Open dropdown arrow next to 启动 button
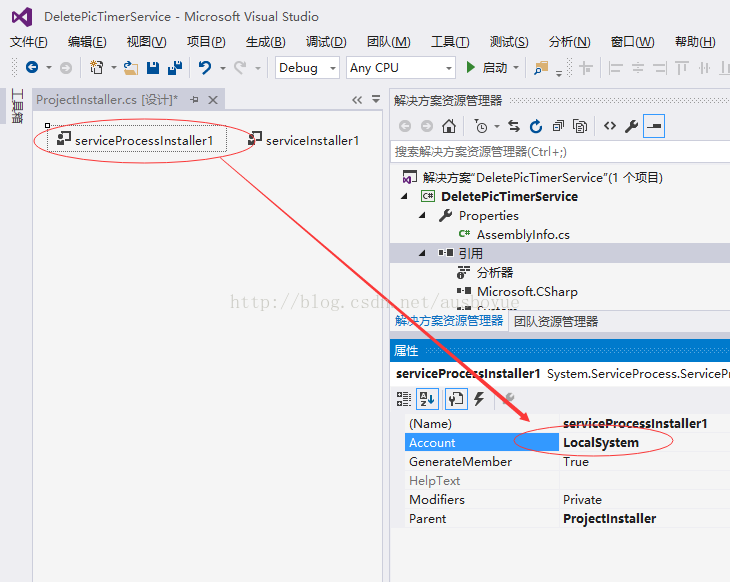The width and height of the screenshot is (730, 582). click(x=516, y=68)
